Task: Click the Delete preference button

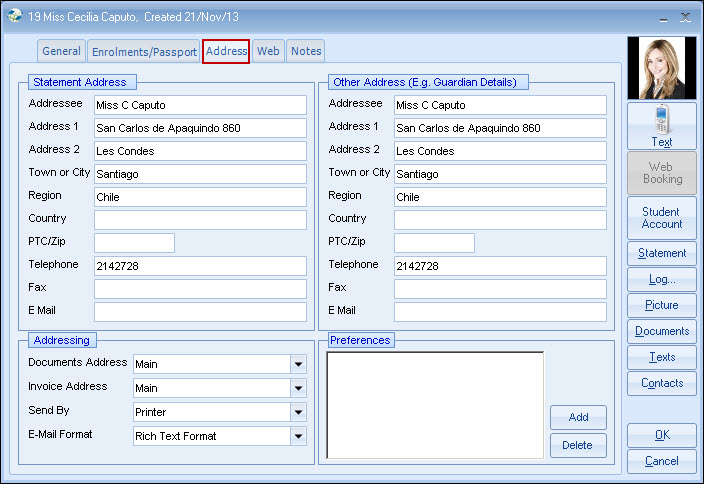Action: 578,446
